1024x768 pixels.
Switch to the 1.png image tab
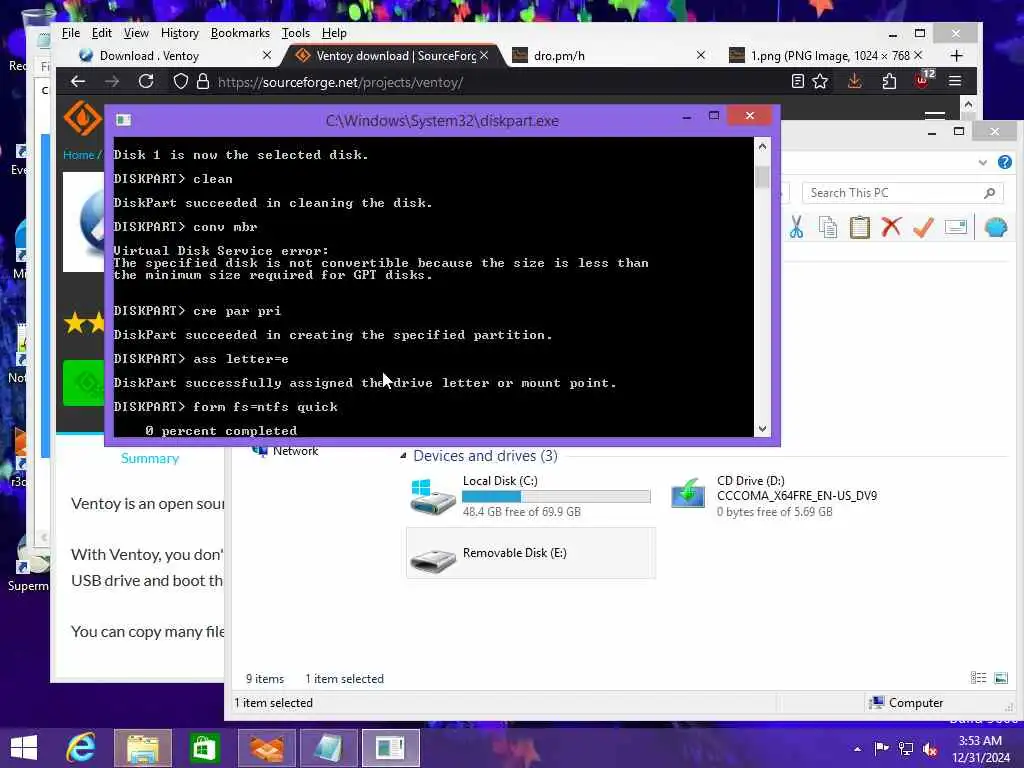(825, 56)
